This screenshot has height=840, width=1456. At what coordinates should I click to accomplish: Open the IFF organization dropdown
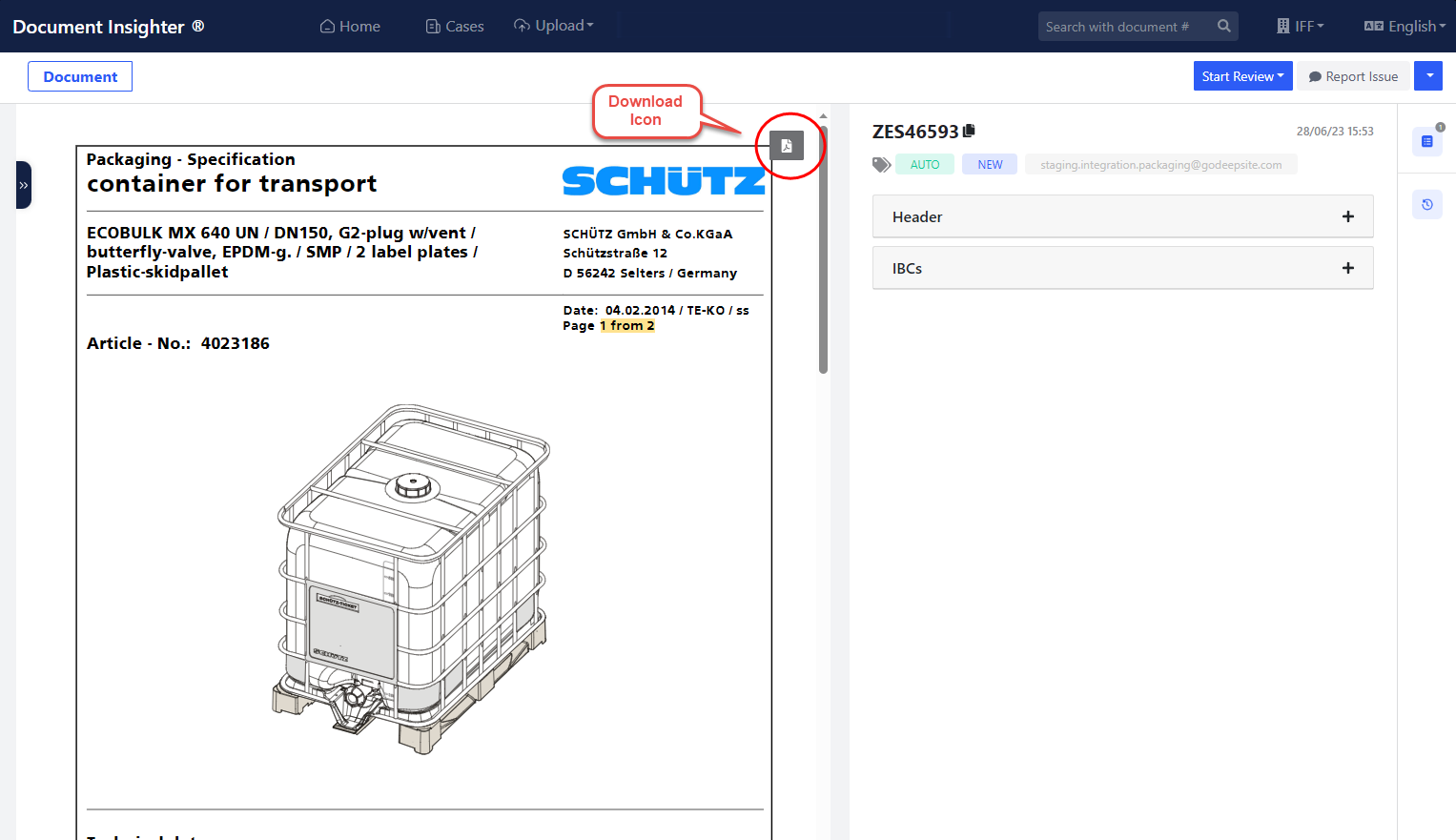(1301, 27)
